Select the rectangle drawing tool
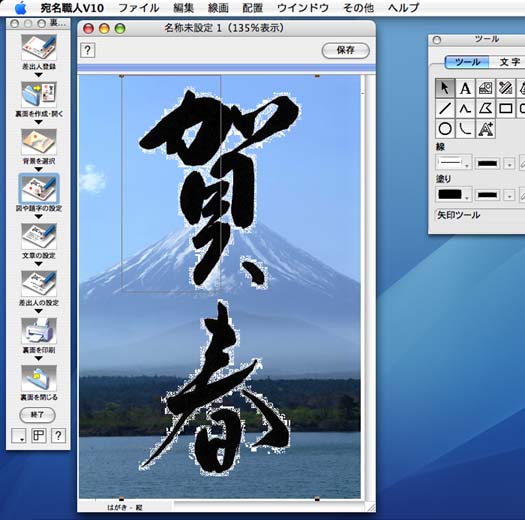 pos(505,108)
